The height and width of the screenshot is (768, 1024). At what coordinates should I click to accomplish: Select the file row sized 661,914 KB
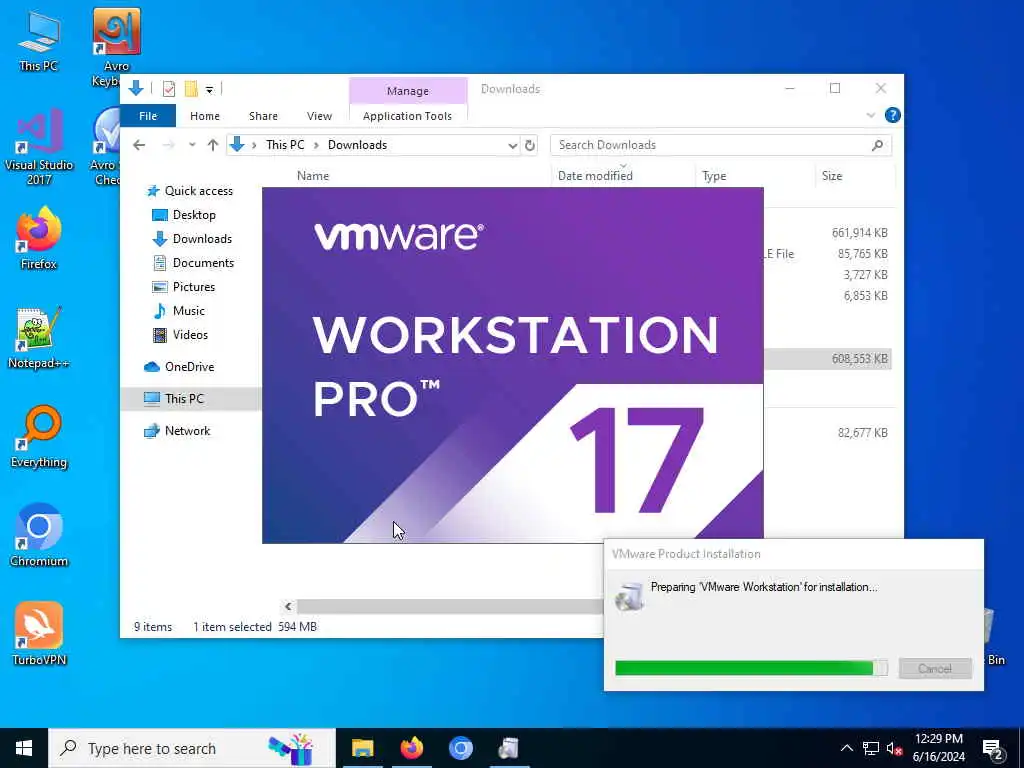click(828, 233)
